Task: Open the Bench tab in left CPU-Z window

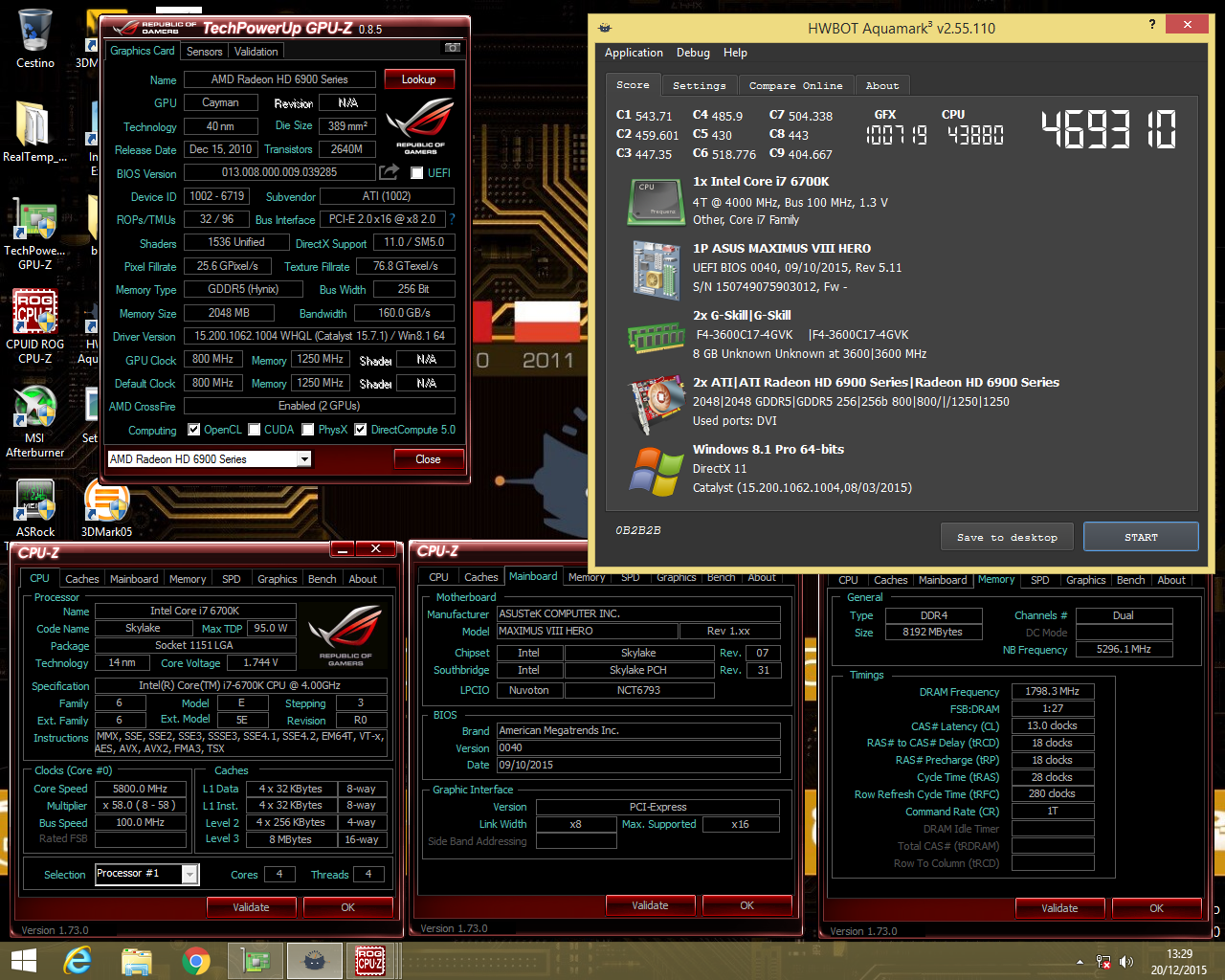Action: point(322,579)
